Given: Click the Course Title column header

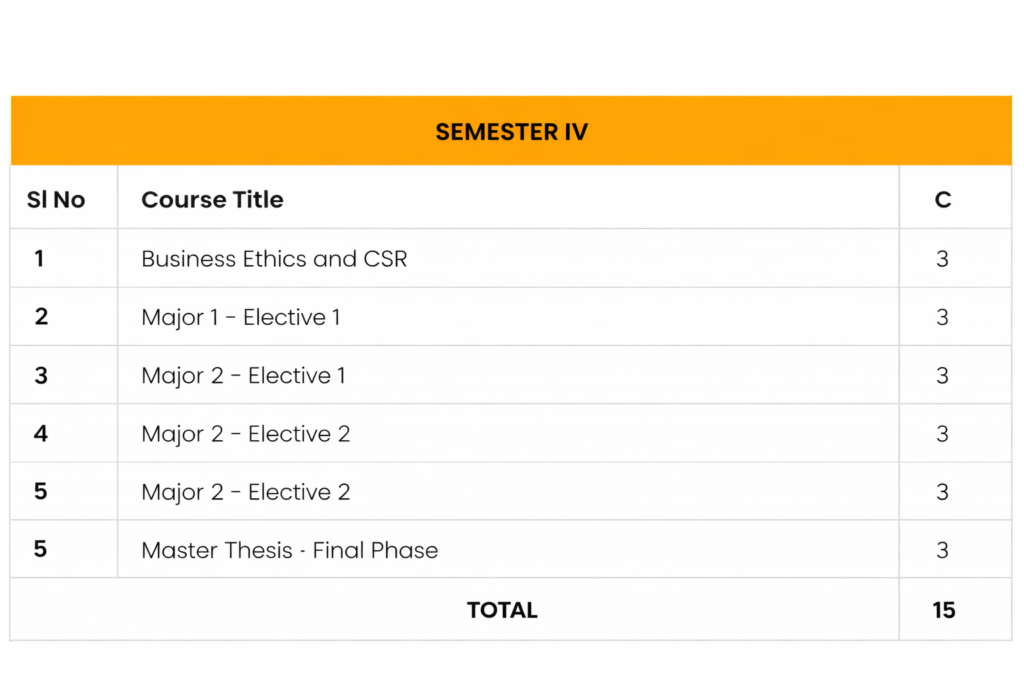Looking at the screenshot, I should pos(212,200).
